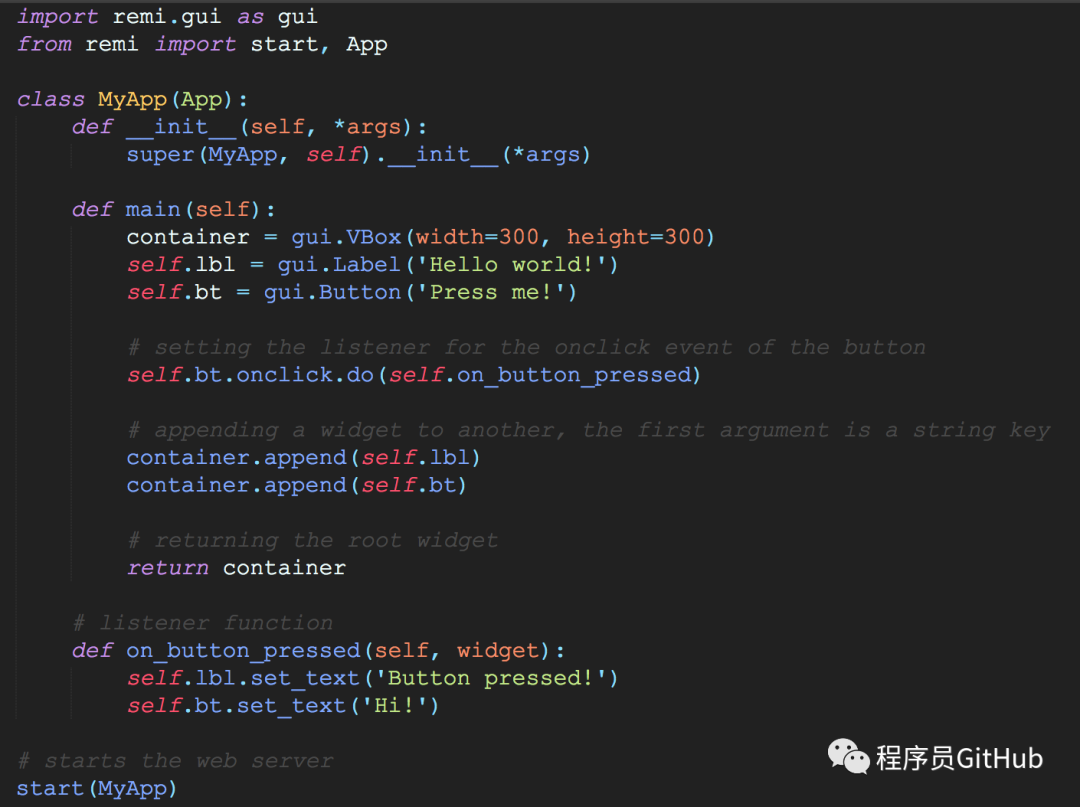Viewport: 1080px width, 807px height.
Task: Click the 'self.bt.onclick.do(self.on_button_pressed)' line
Action: click(x=414, y=375)
